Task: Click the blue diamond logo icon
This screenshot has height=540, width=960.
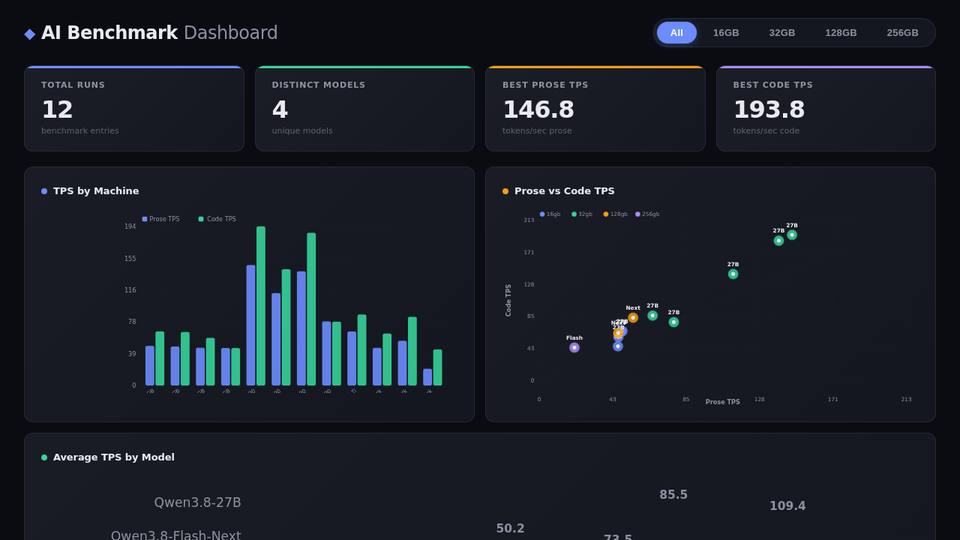Action: click(29, 34)
